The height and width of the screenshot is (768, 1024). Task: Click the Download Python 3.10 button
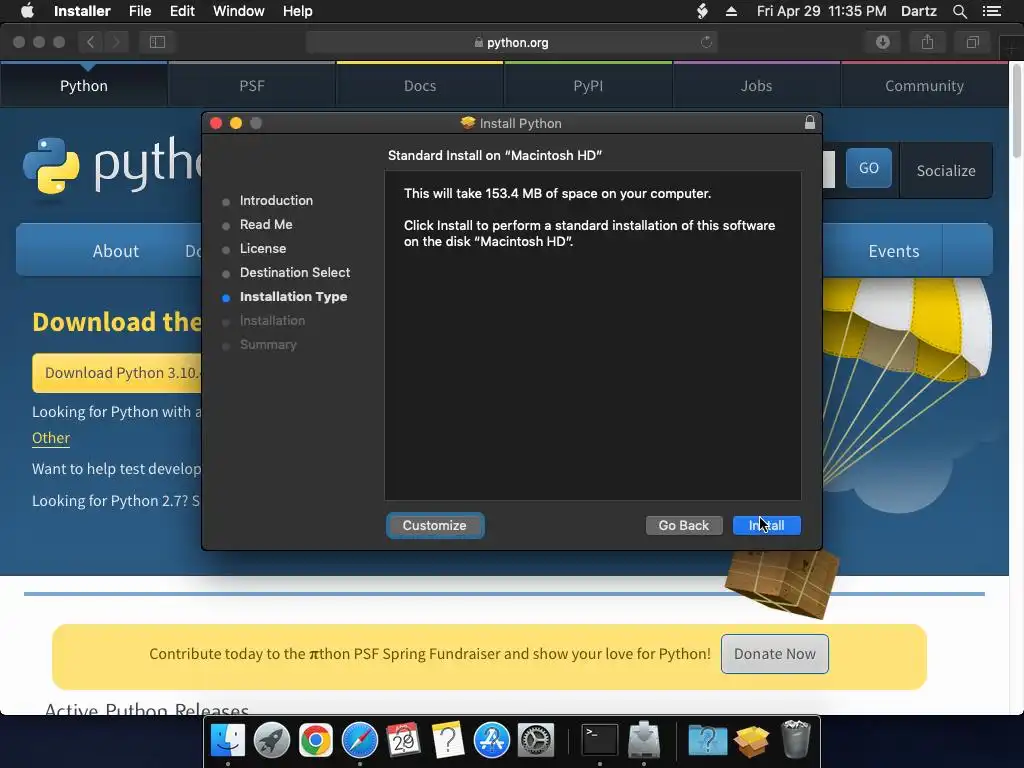tap(117, 373)
